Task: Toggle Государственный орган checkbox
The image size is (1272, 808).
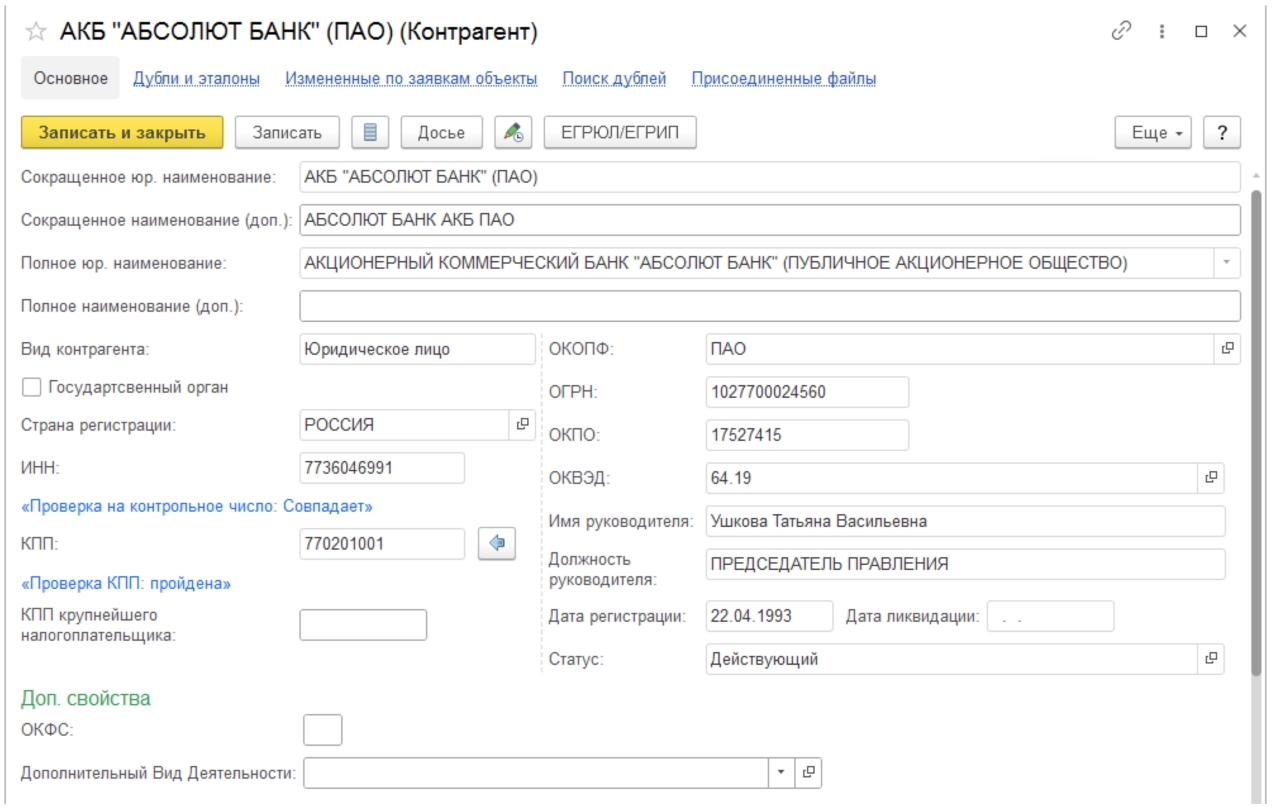Action: point(30,387)
